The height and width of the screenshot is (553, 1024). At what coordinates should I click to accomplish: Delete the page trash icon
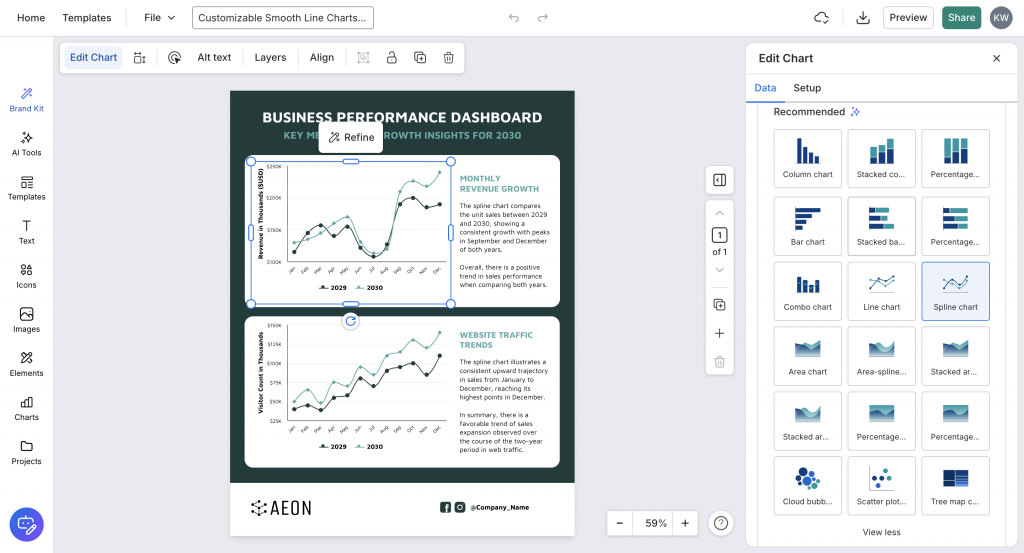(719, 362)
